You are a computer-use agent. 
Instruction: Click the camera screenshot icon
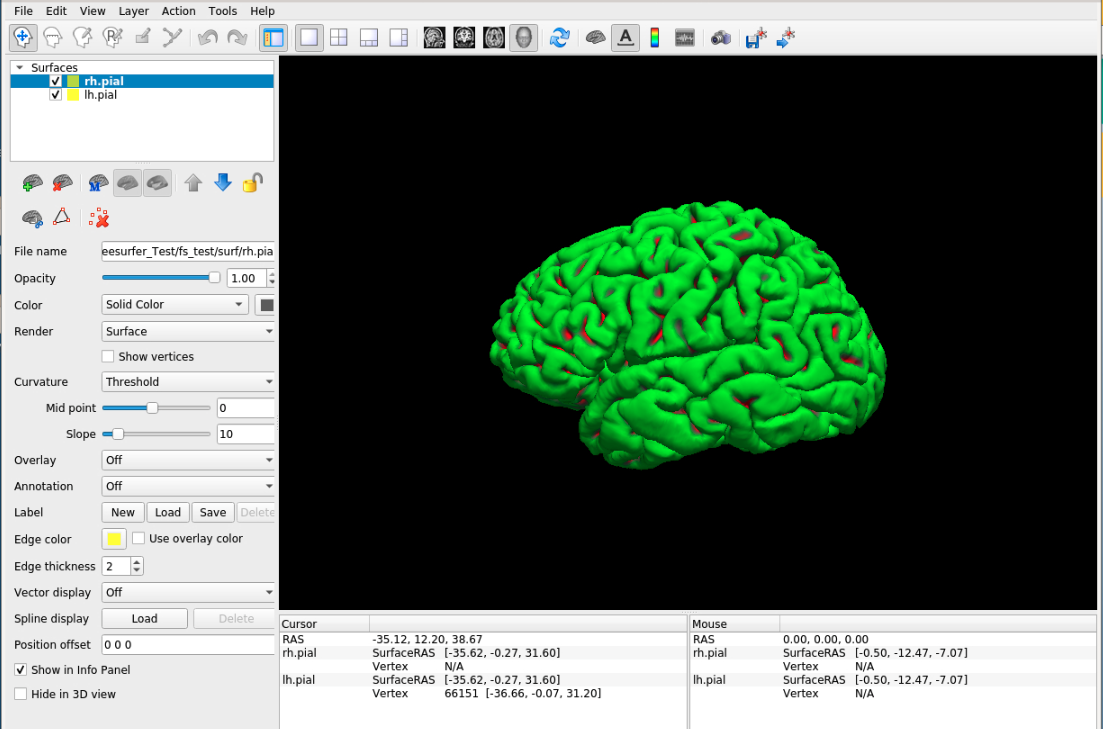click(x=720, y=38)
